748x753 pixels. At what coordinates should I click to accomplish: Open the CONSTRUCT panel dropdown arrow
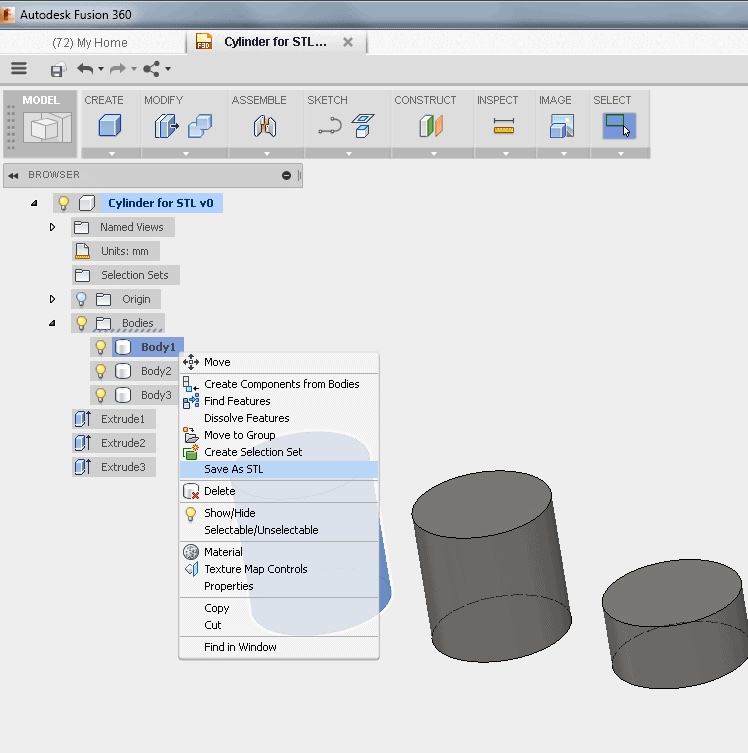tap(434, 154)
